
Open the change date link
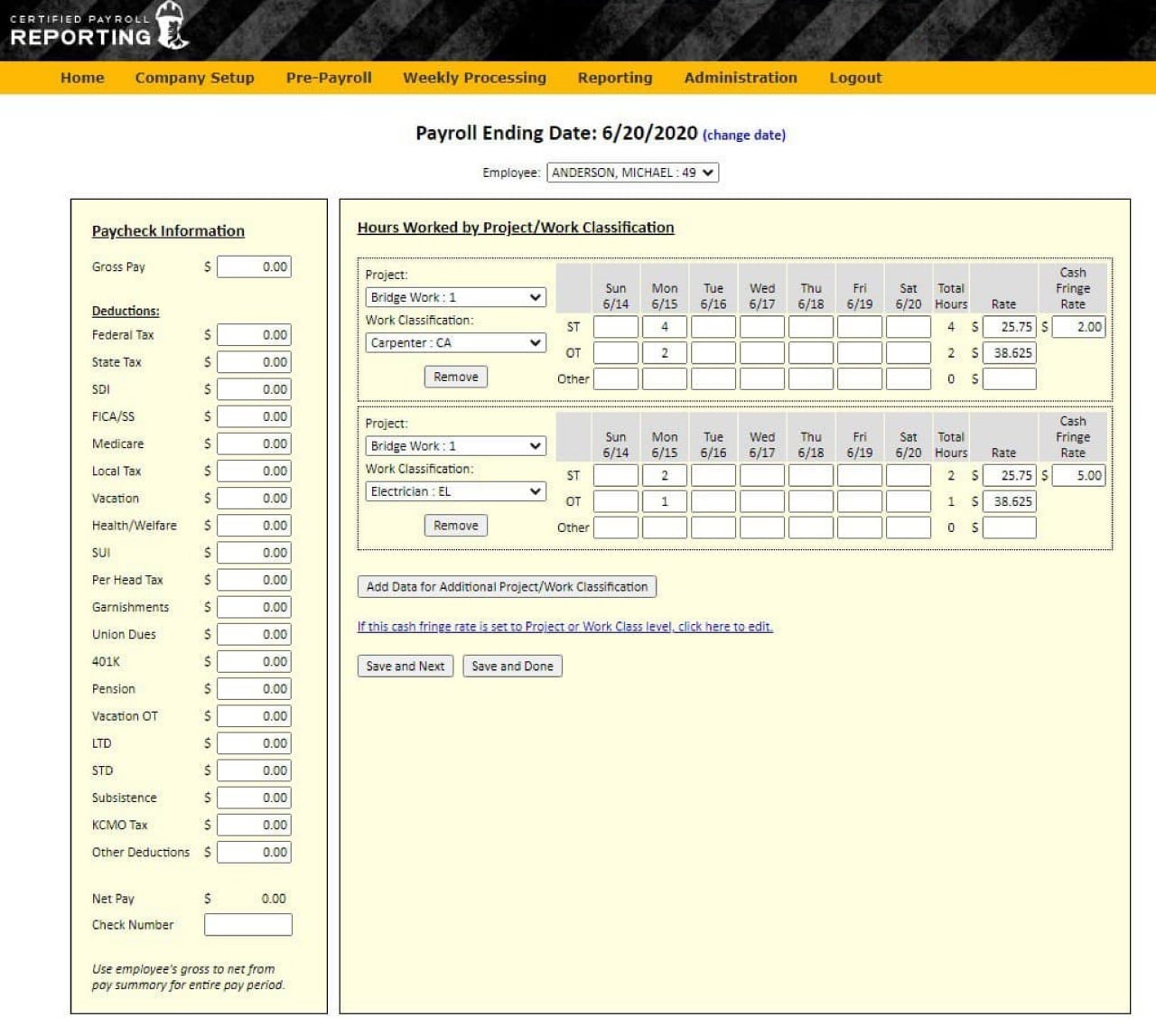pyautogui.click(x=742, y=135)
